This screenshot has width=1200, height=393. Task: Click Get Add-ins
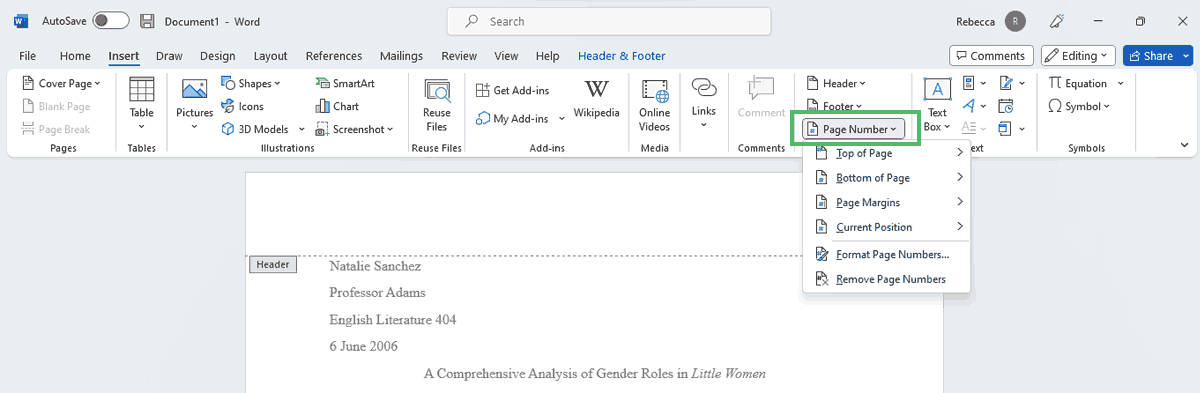512,90
